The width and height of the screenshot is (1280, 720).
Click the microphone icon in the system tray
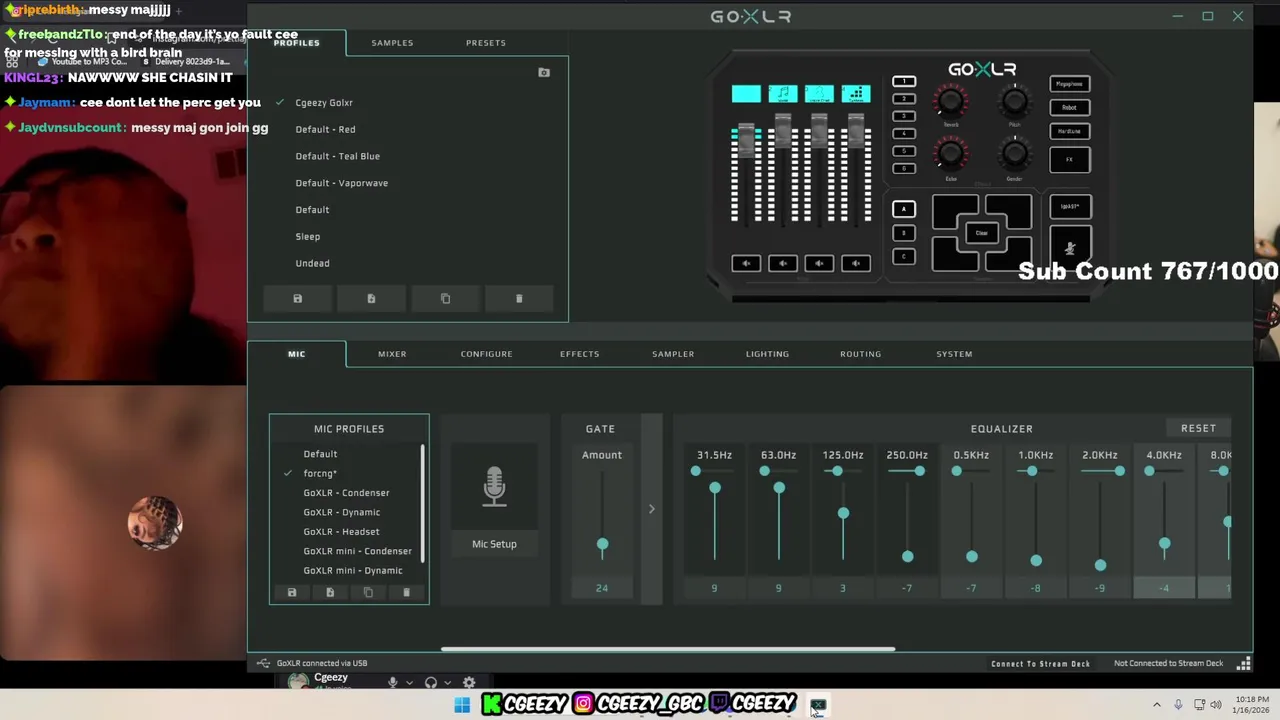(1178, 705)
